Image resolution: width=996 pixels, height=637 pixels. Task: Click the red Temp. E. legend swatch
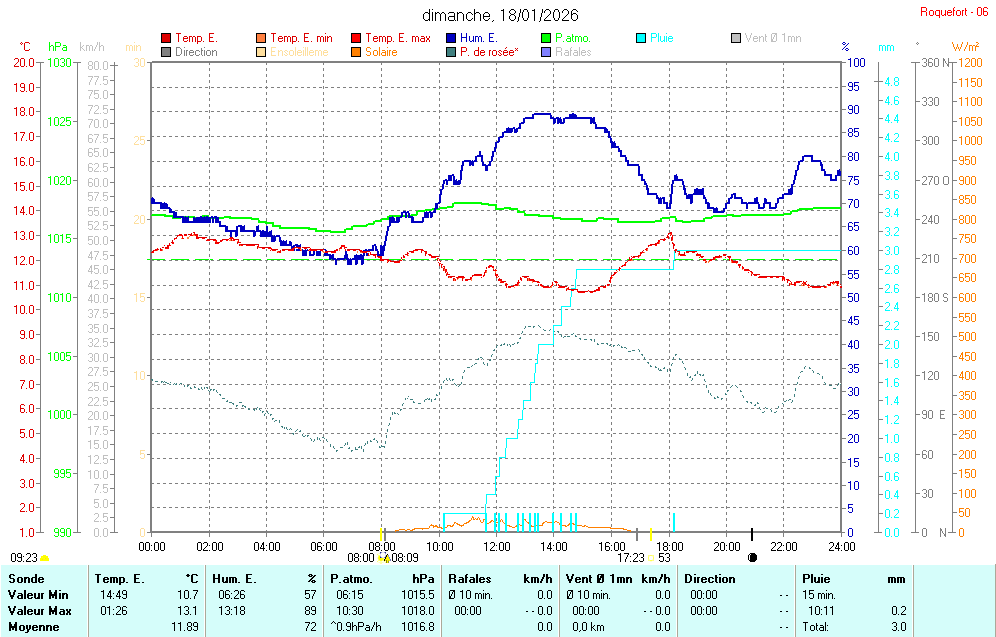click(166, 38)
